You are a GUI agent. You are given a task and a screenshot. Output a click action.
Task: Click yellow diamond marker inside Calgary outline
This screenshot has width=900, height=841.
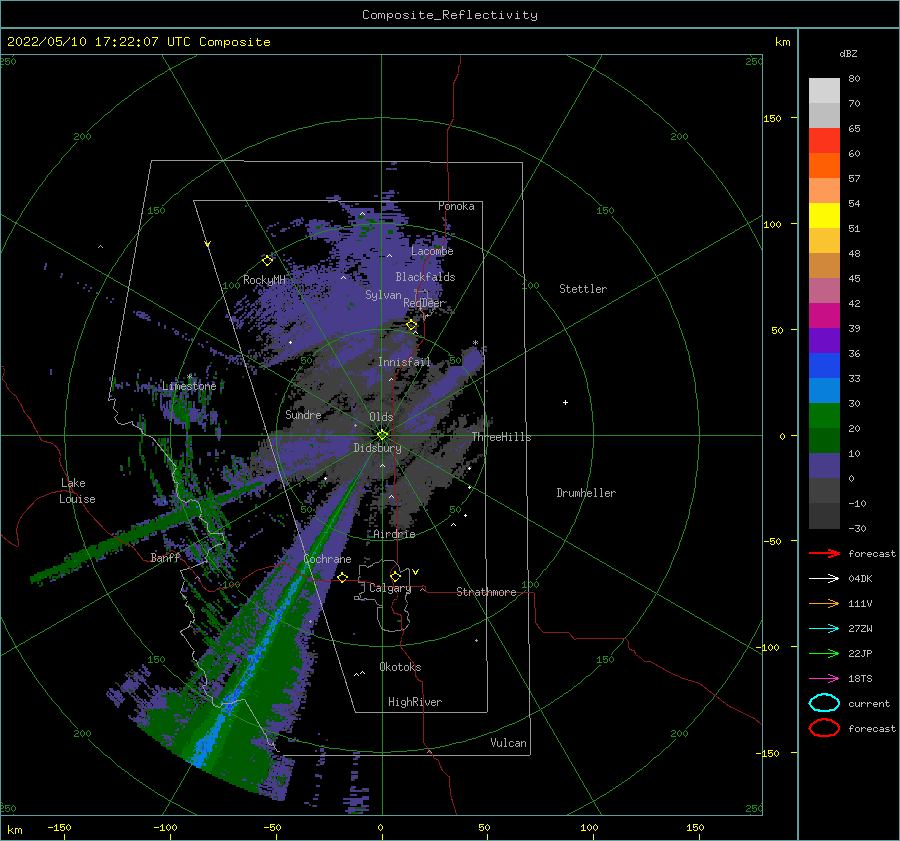click(x=395, y=576)
